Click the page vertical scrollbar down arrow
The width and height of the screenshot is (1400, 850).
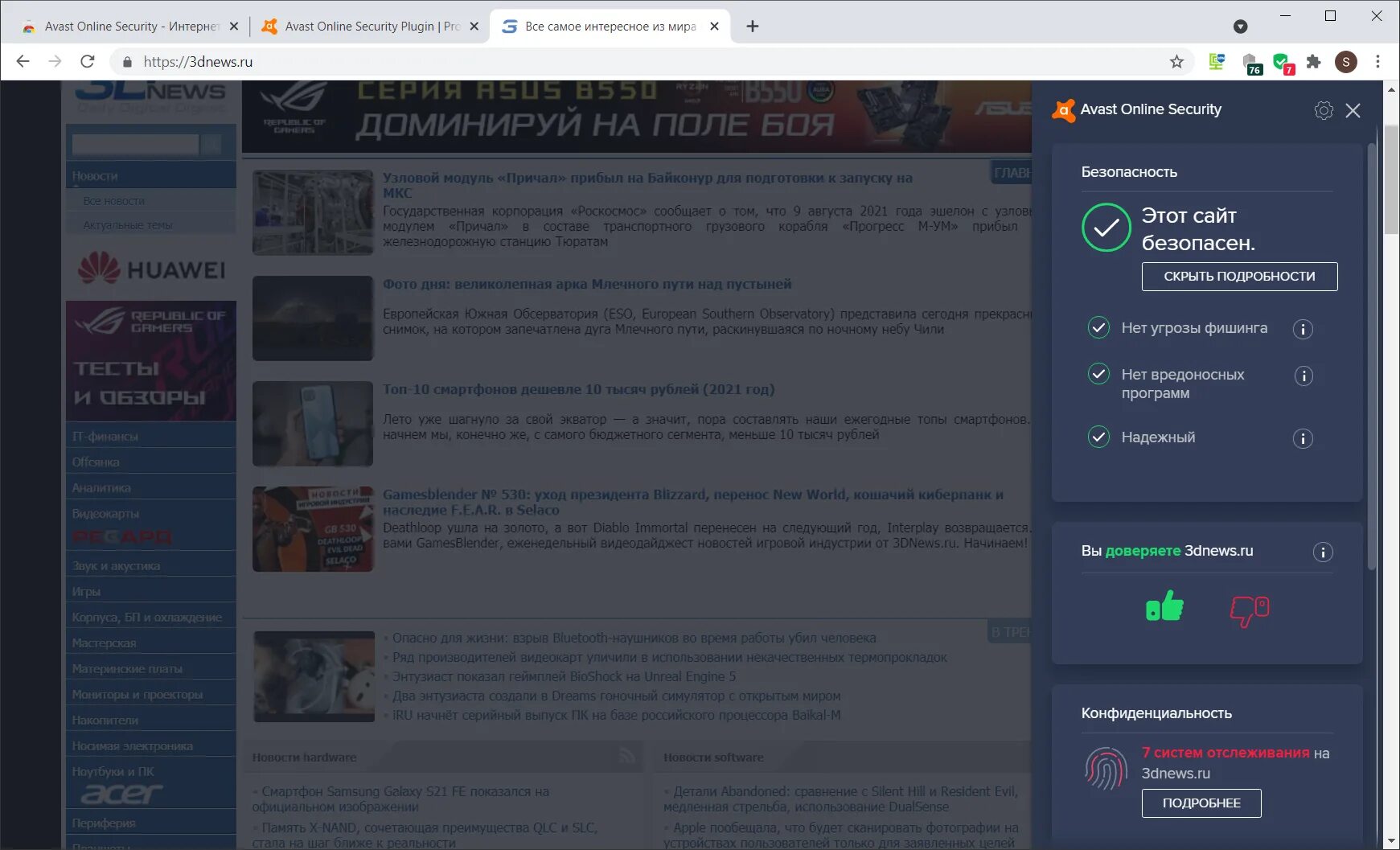1392,842
